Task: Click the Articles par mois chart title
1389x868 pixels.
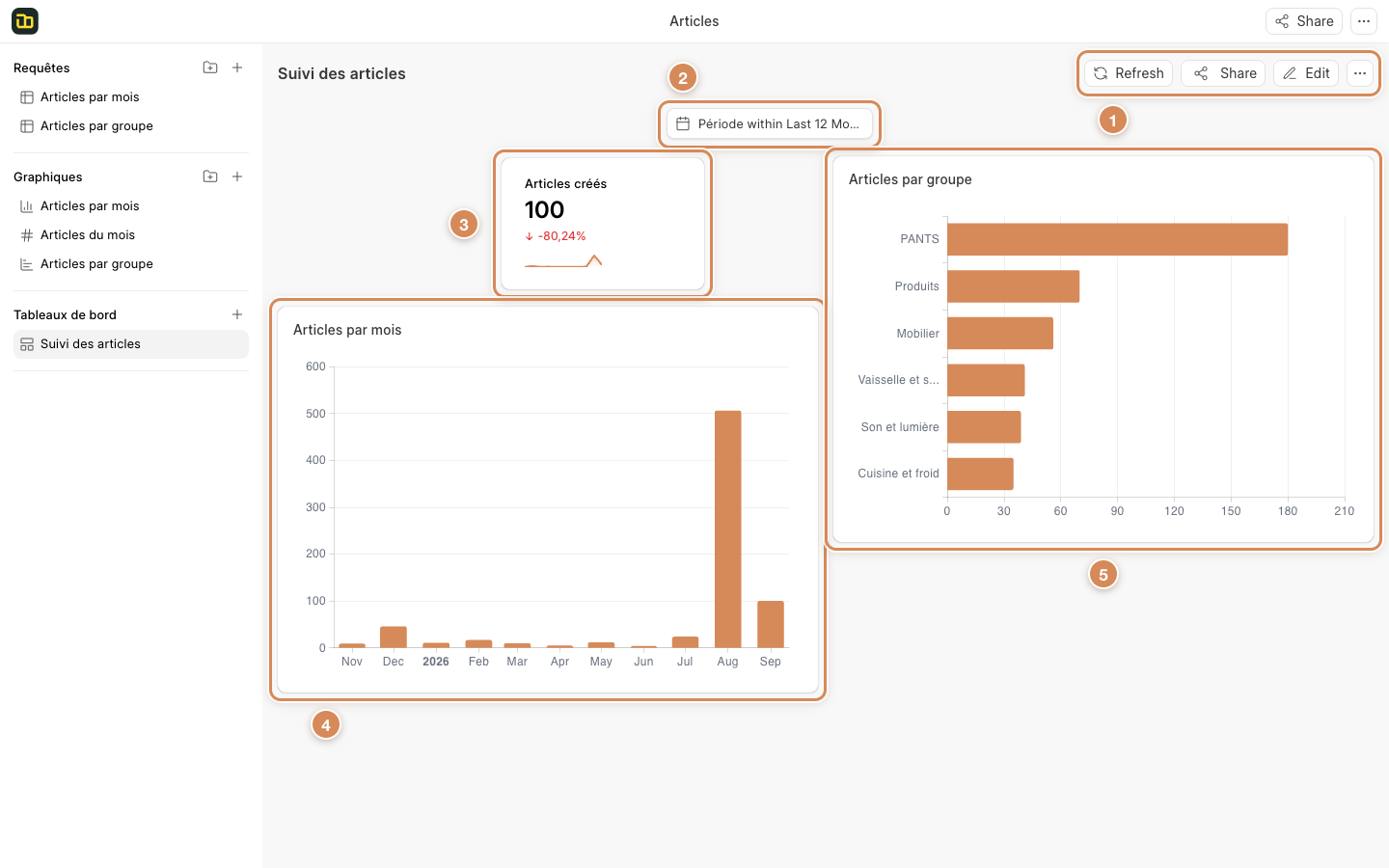Action: coord(347,330)
